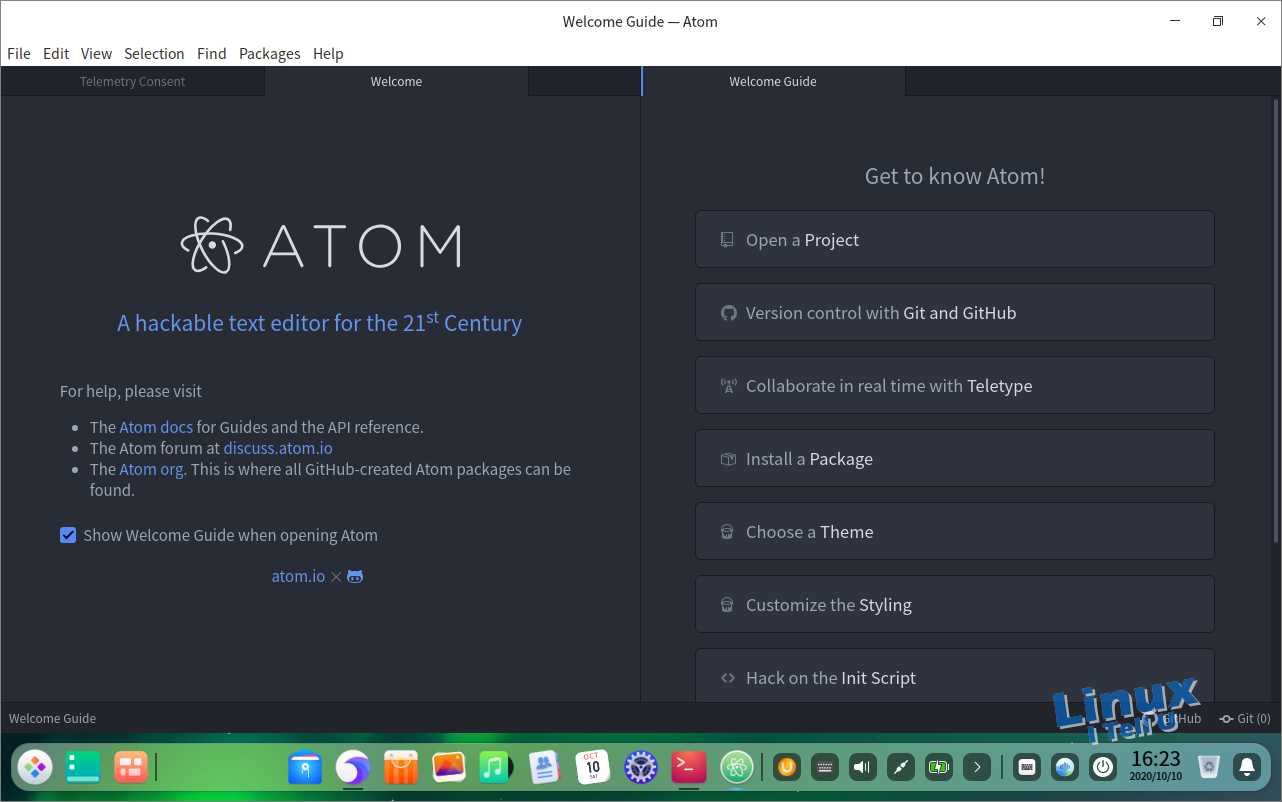Viewport: 1282px width, 802px height.
Task: Open the notification bell in the dock
Action: click(1247, 767)
